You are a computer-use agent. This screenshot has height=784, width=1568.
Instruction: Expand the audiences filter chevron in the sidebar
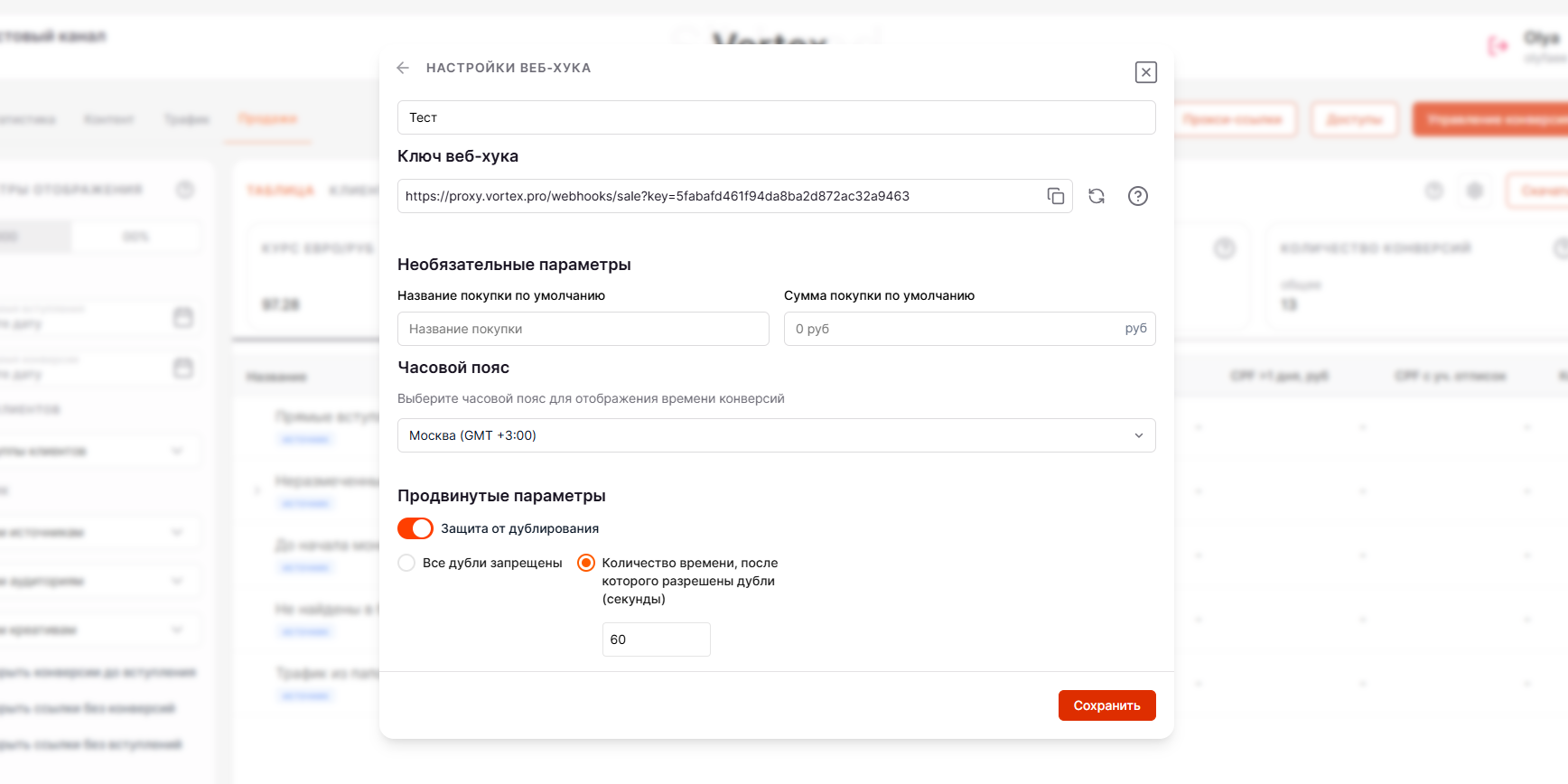coord(177,581)
